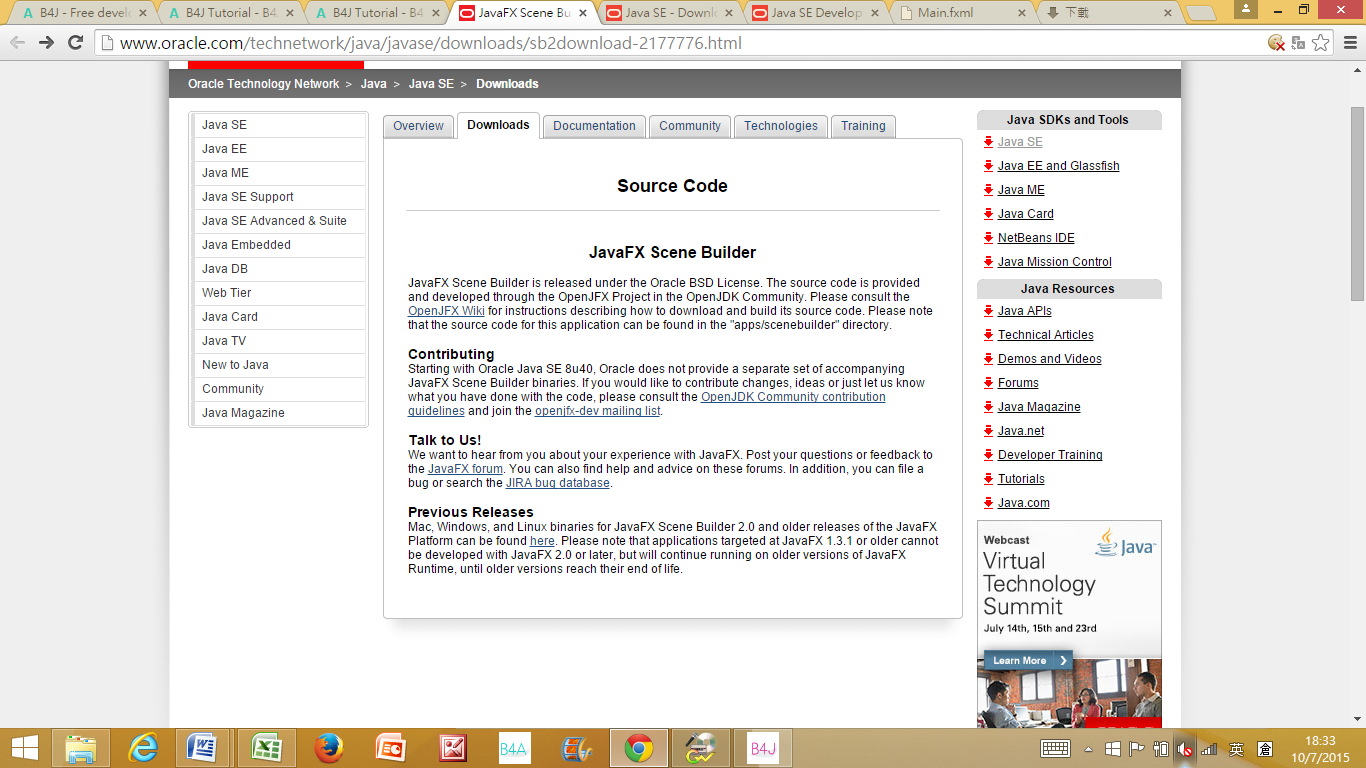Screen dimensions: 1366x768
Task: Open Firefox from the taskbar
Action: click(x=327, y=747)
